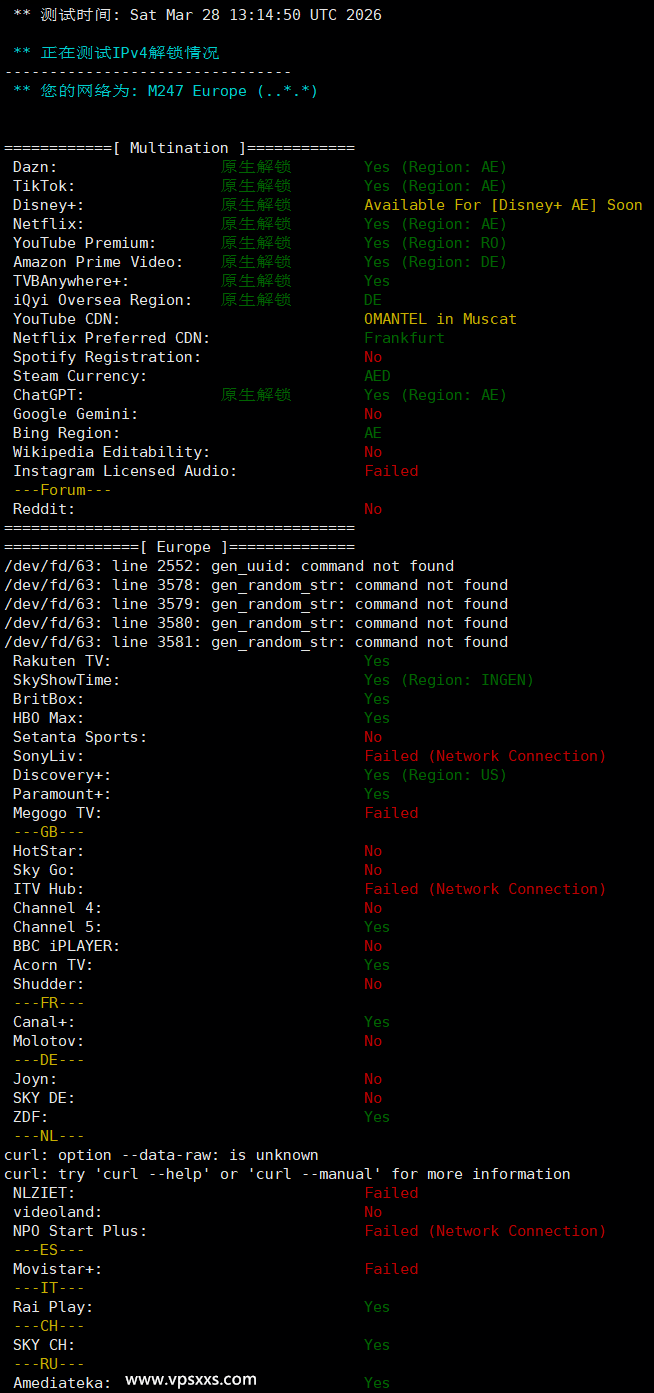
Task: Click the Netflix Preferred CDN Frankfurt value
Action: coord(404,338)
